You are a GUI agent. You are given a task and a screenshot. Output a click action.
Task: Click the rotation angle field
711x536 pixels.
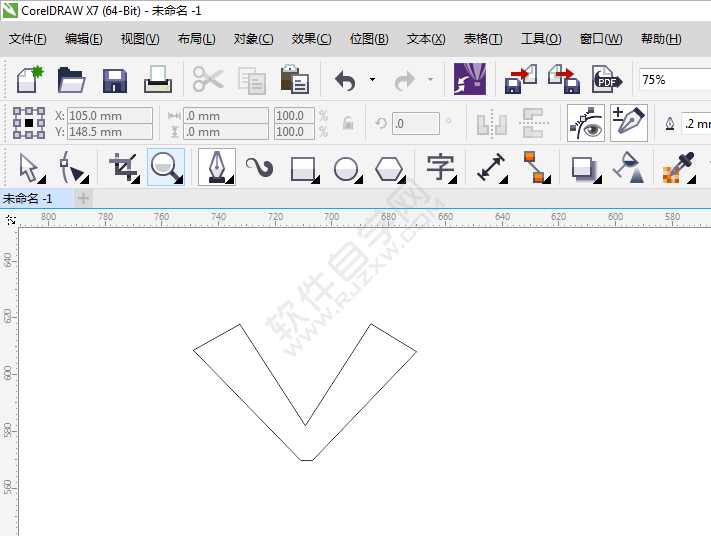[x=415, y=123]
